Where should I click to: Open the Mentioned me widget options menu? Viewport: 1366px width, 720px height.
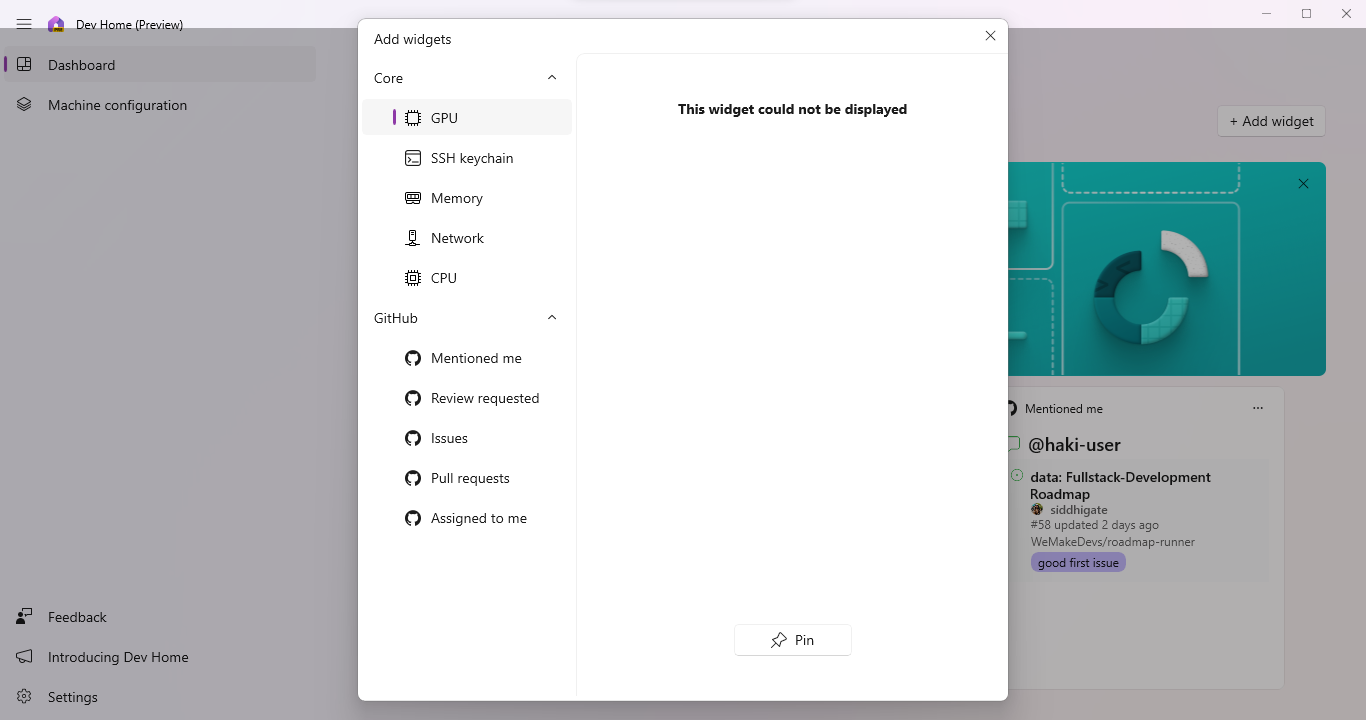click(x=1258, y=408)
